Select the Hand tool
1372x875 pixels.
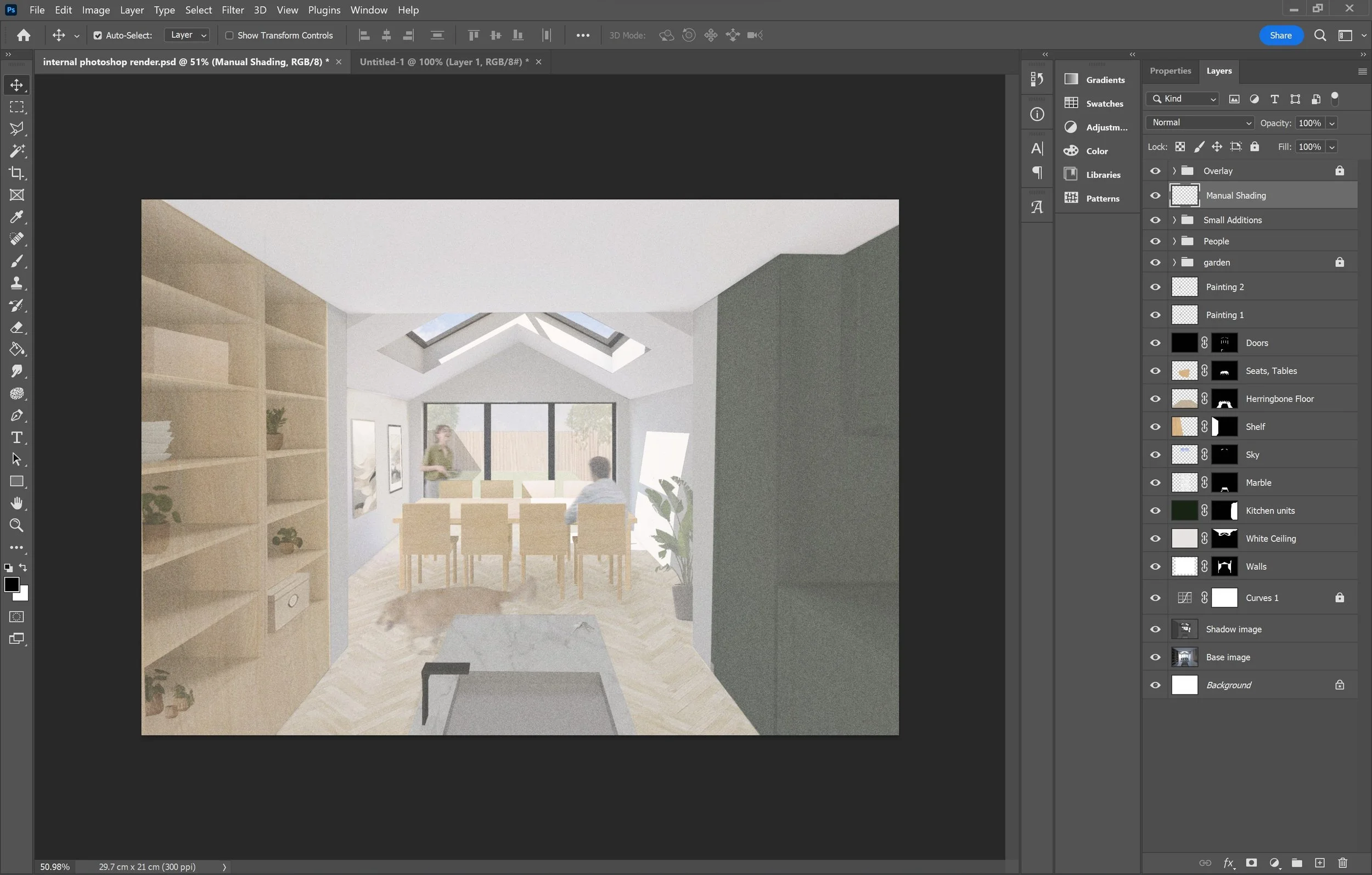click(x=16, y=503)
